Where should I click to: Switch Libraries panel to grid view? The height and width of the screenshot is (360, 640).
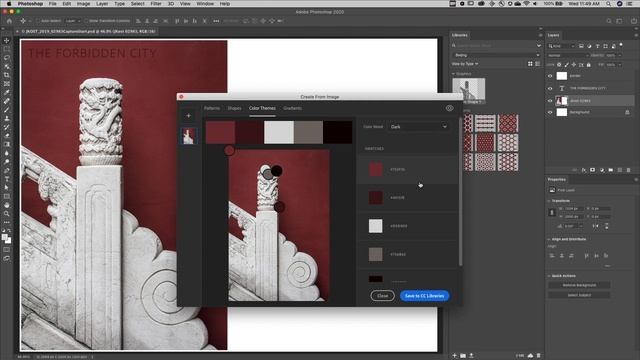pos(530,64)
